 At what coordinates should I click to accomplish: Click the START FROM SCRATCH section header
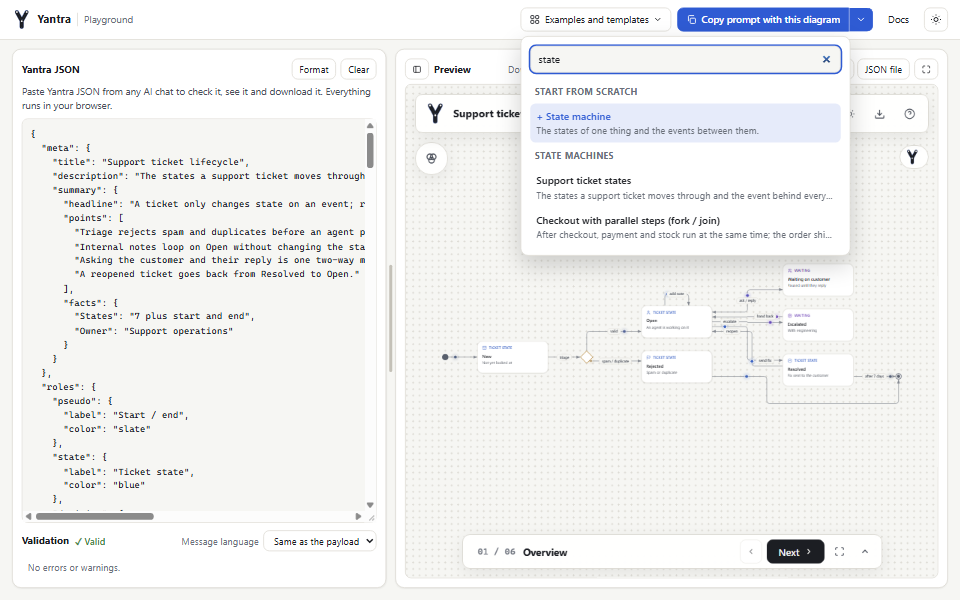586,92
